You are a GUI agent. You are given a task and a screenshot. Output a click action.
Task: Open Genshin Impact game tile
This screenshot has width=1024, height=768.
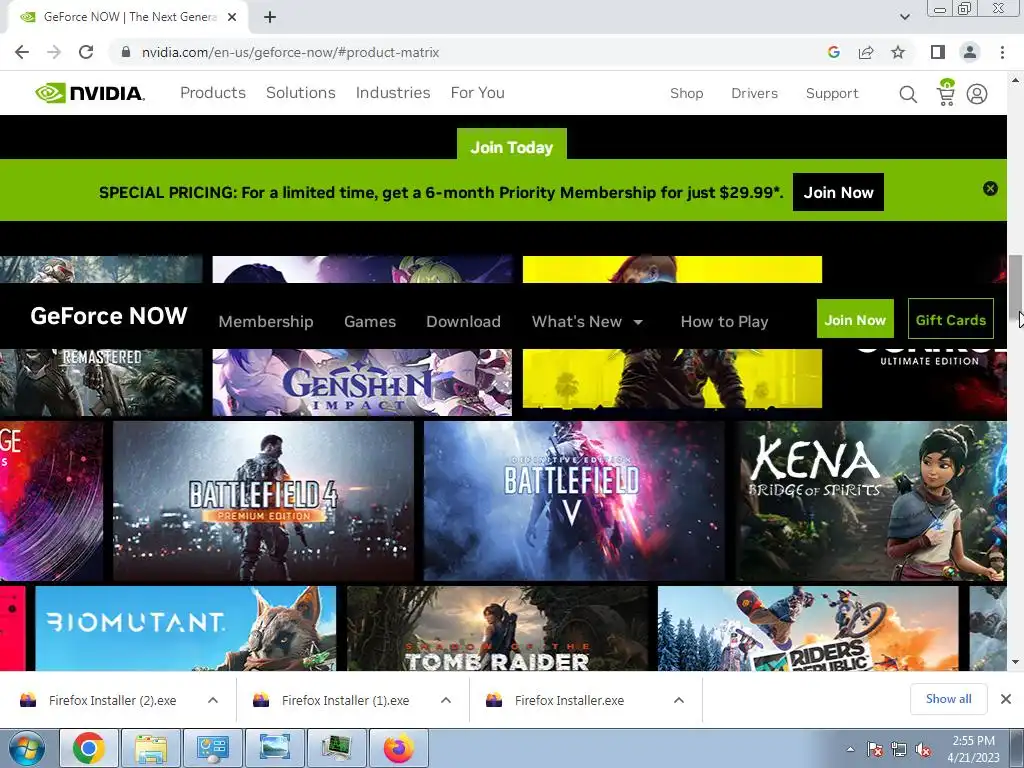pyautogui.click(x=362, y=382)
